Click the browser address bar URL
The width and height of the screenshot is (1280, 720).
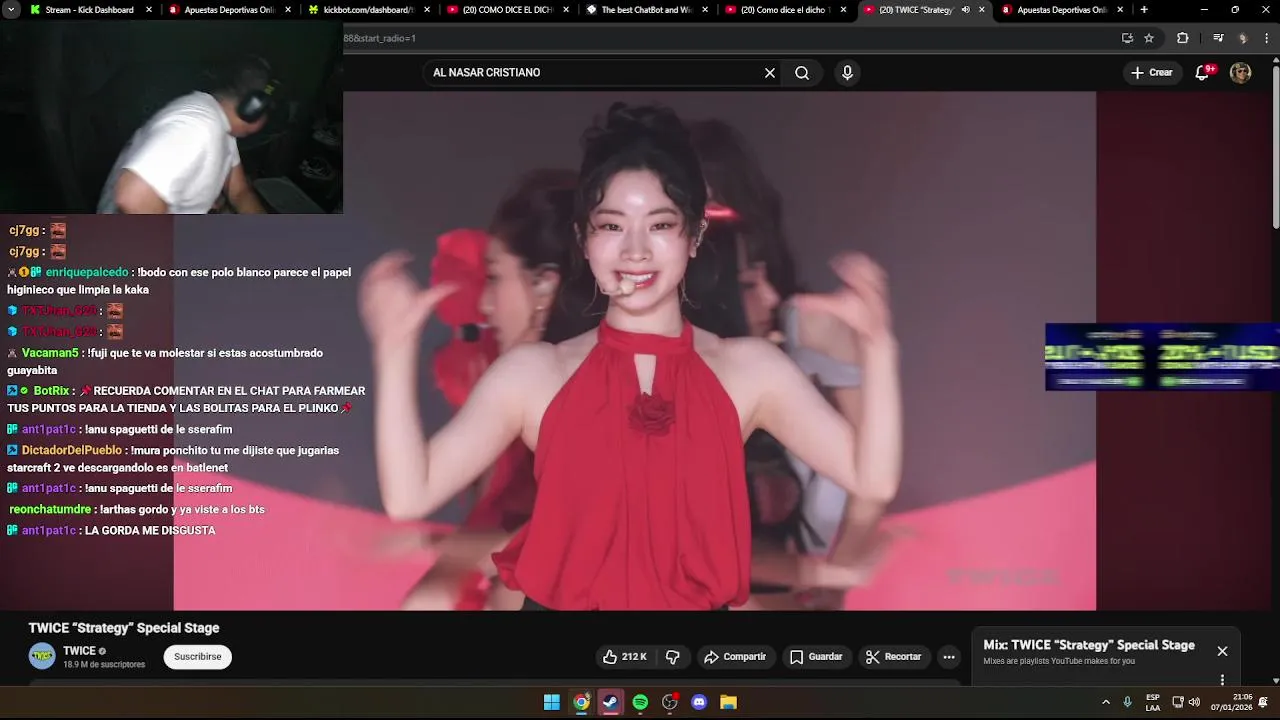pos(379,38)
